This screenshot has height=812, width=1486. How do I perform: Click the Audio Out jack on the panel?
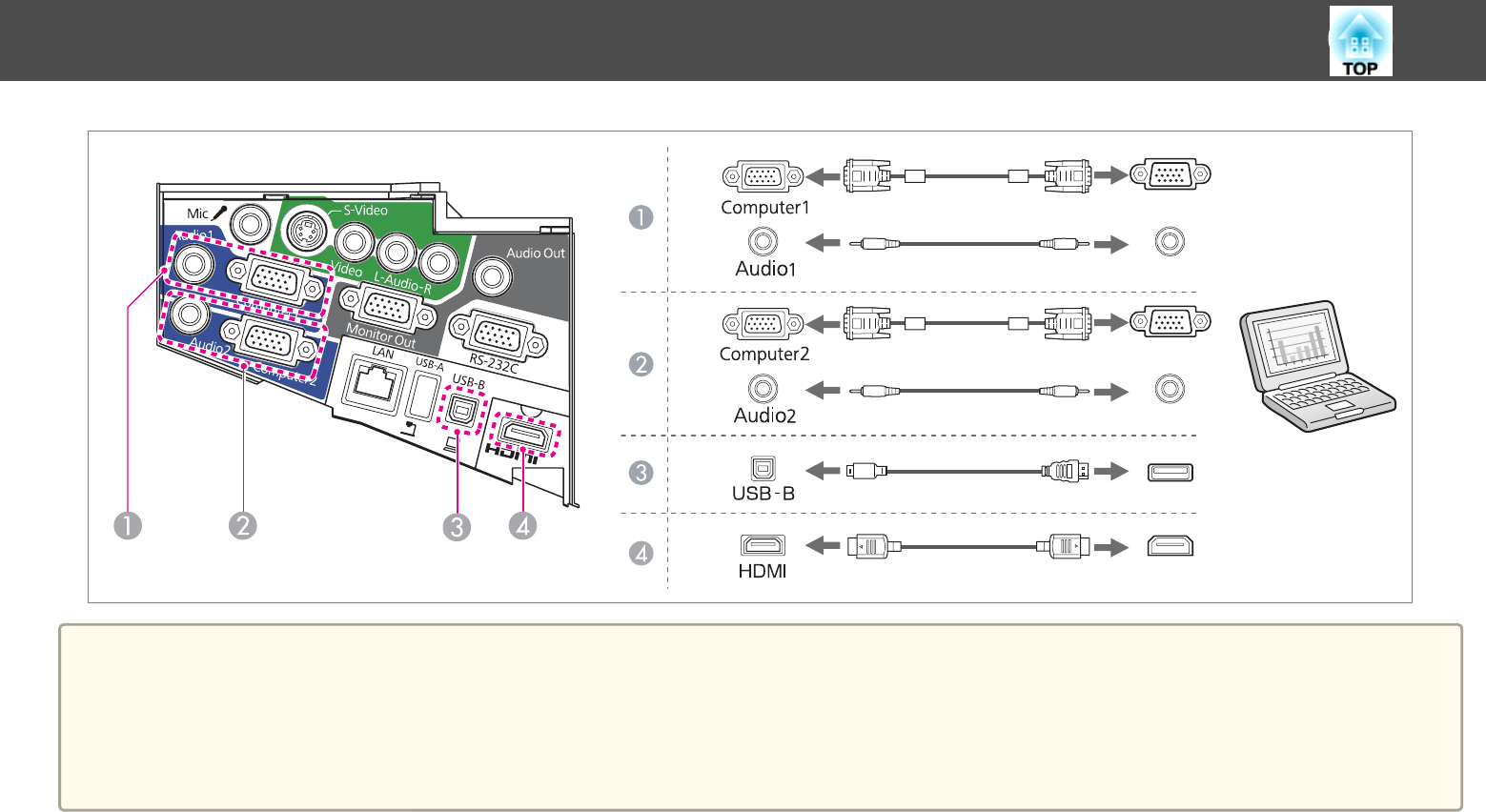coord(493,277)
